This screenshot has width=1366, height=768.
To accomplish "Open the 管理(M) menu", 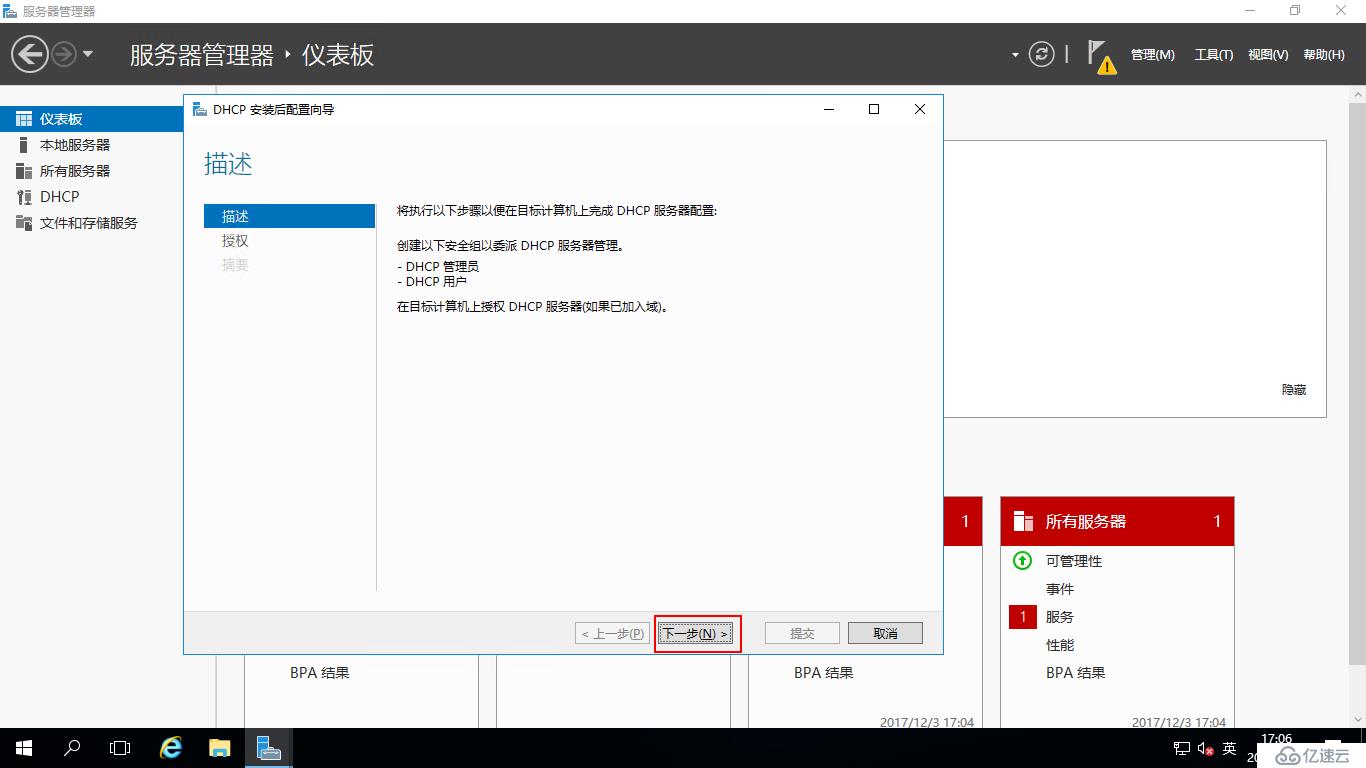I will 1153,55.
